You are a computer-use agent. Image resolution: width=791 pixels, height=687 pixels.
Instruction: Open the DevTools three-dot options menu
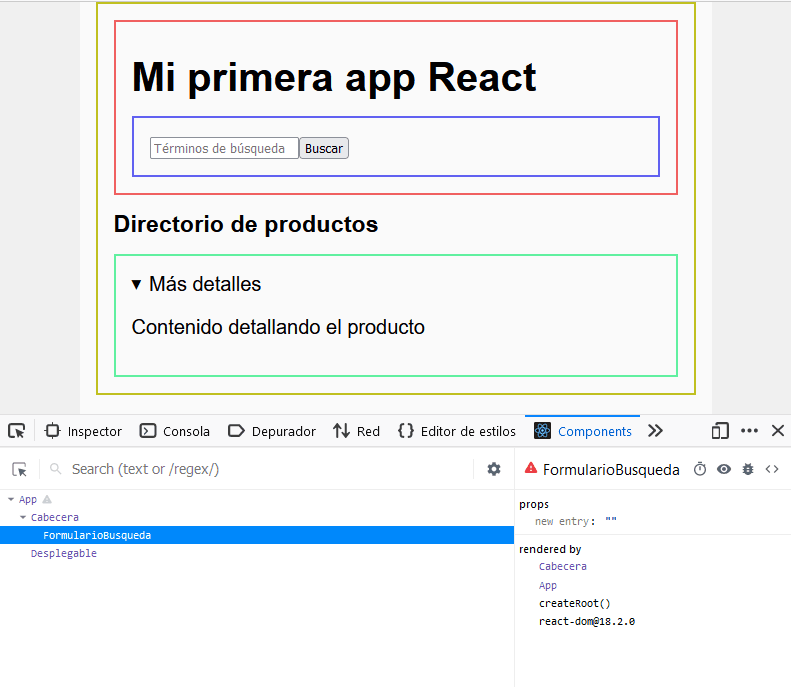point(749,431)
